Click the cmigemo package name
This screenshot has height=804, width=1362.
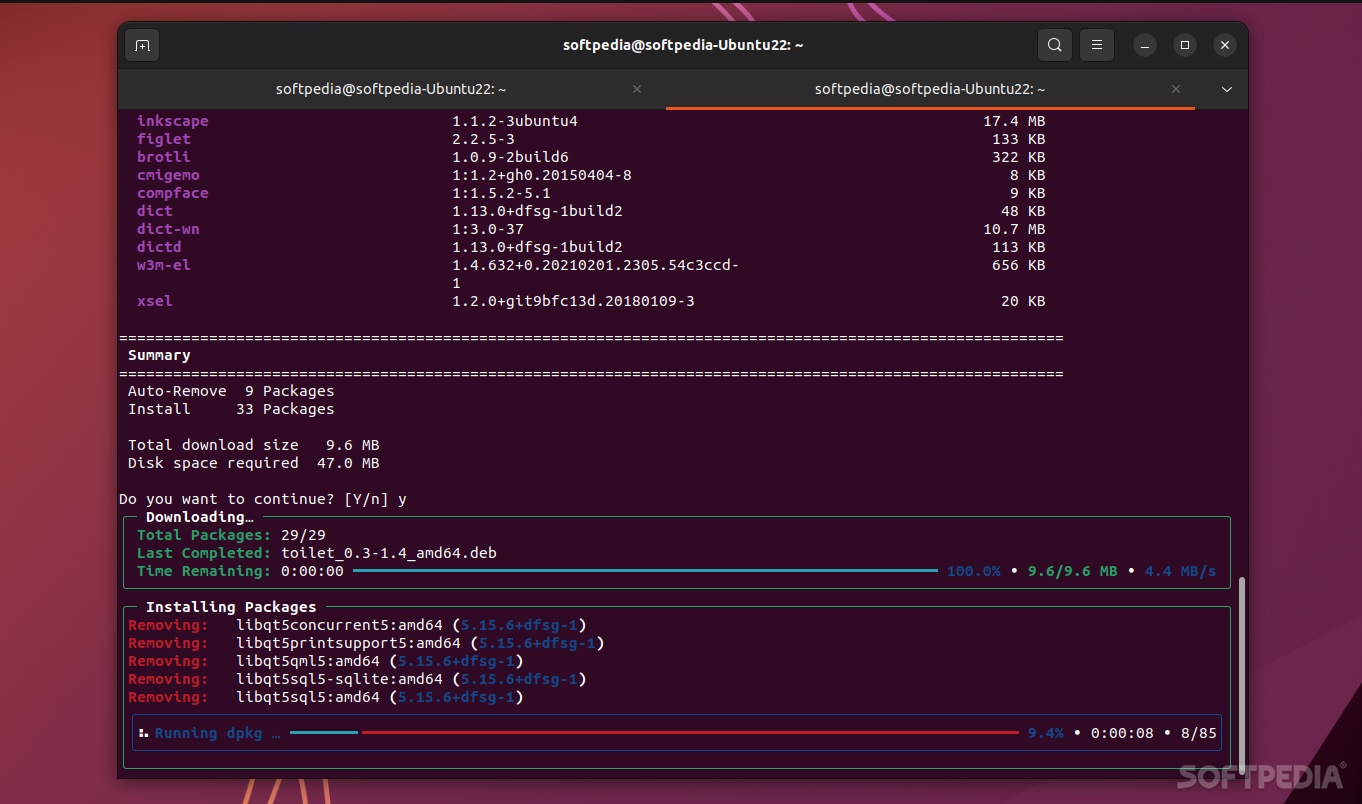[x=168, y=175]
